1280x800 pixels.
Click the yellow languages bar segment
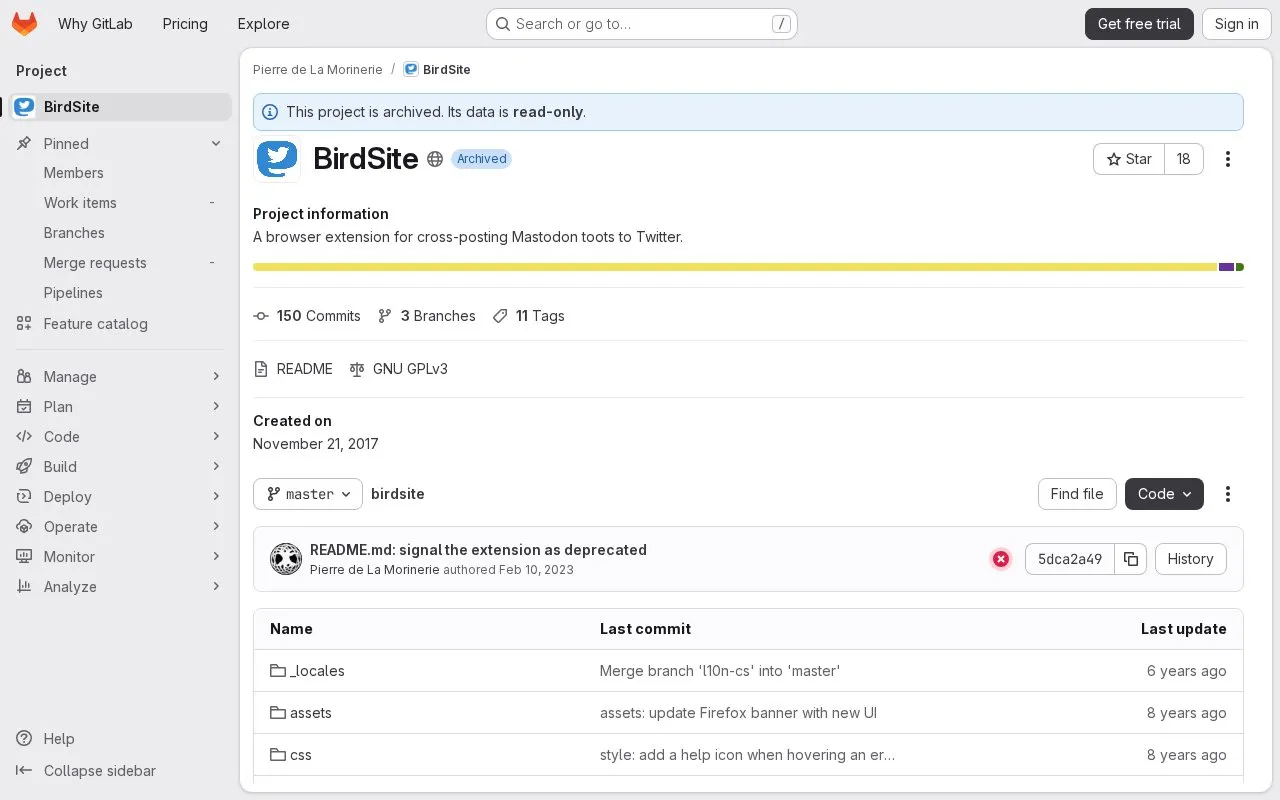[x=735, y=267]
